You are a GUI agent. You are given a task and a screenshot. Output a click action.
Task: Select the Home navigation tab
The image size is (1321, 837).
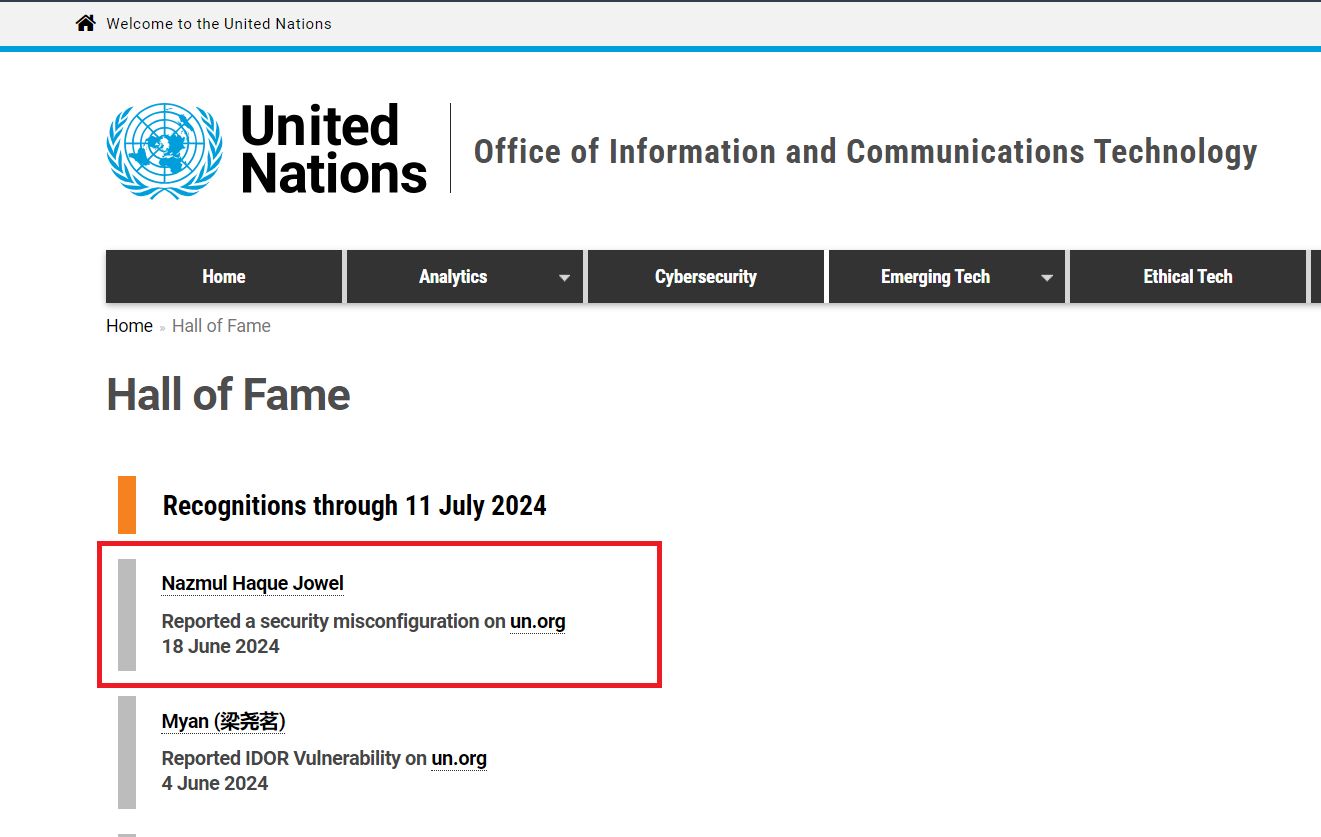223,276
